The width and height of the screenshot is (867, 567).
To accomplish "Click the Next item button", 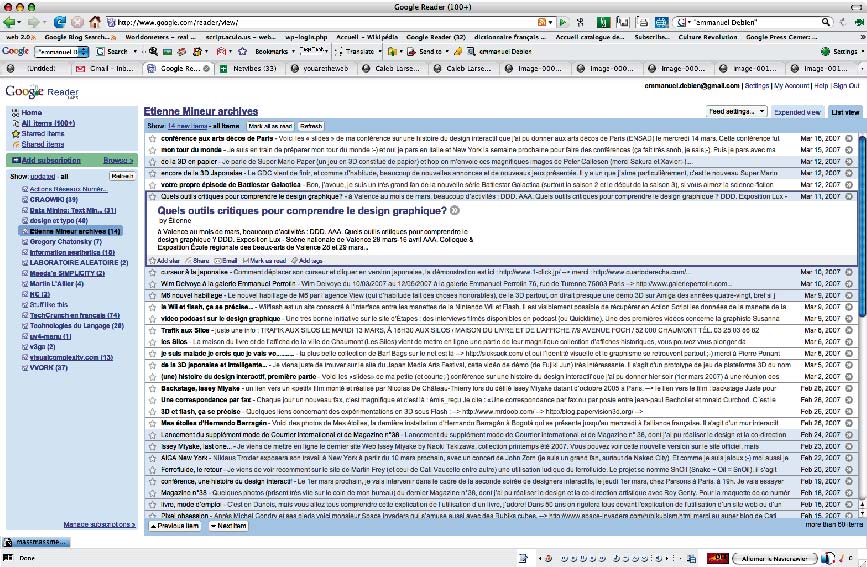I will [228, 526].
